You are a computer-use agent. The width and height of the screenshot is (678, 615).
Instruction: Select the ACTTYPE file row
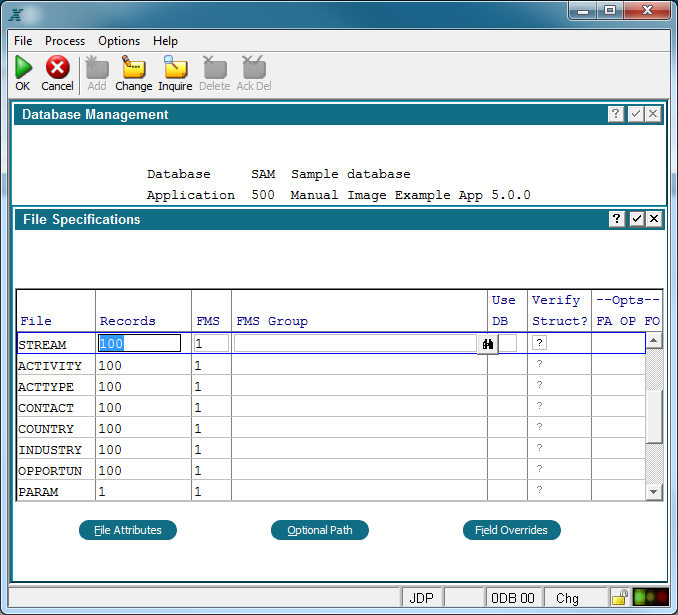(331, 385)
